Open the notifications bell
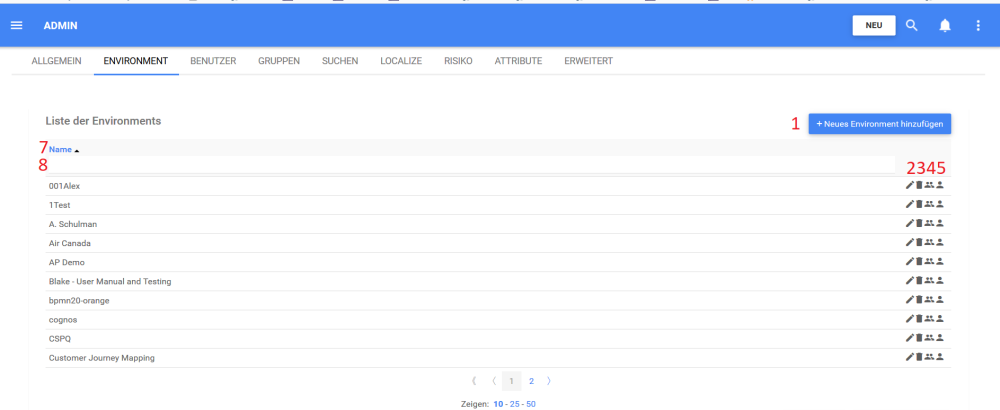1000x410 pixels. (945, 26)
